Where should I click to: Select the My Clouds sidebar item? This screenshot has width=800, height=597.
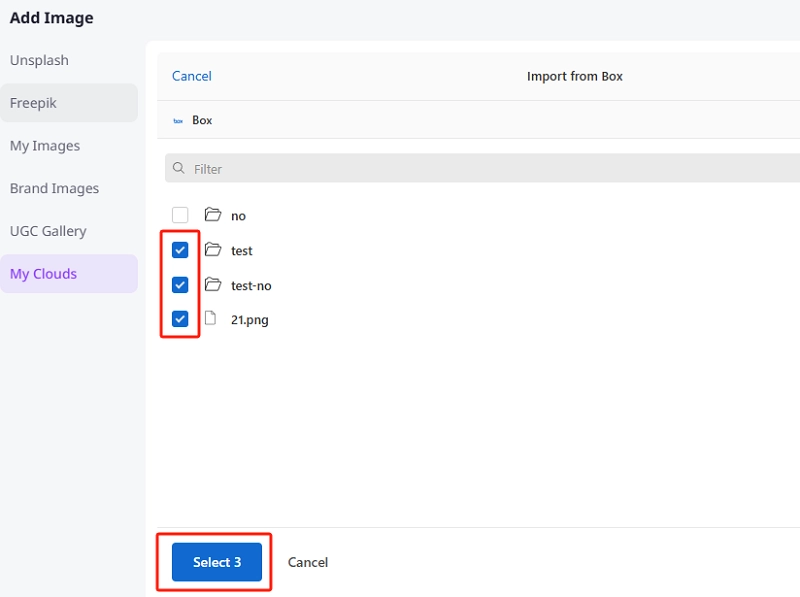(44, 273)
